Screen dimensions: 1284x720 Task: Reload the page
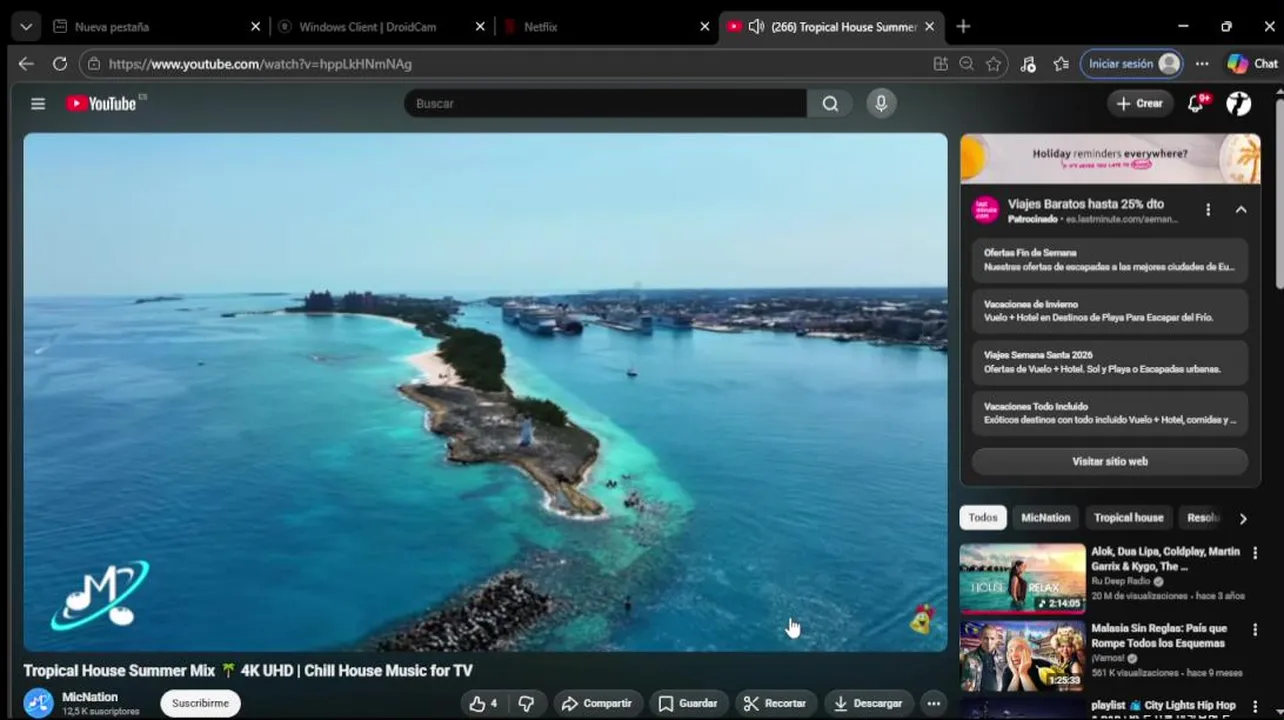pyautogui.click(x=60, y=64)
